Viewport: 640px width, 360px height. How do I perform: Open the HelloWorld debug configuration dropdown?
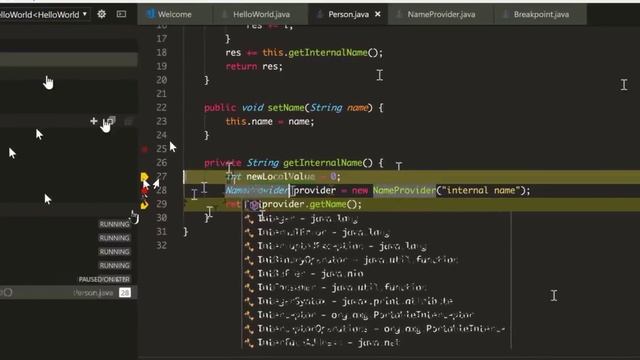pos(44,15)
